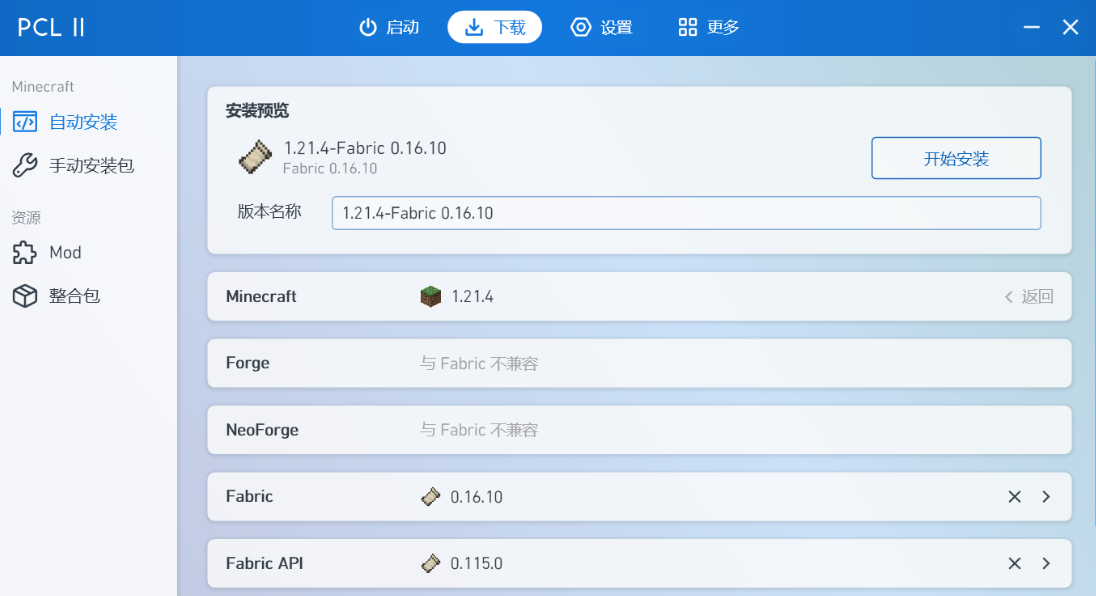Viewport: 1096px width, 596px height.
Task: Open the 更多 tab
Action: click(709, 27)
